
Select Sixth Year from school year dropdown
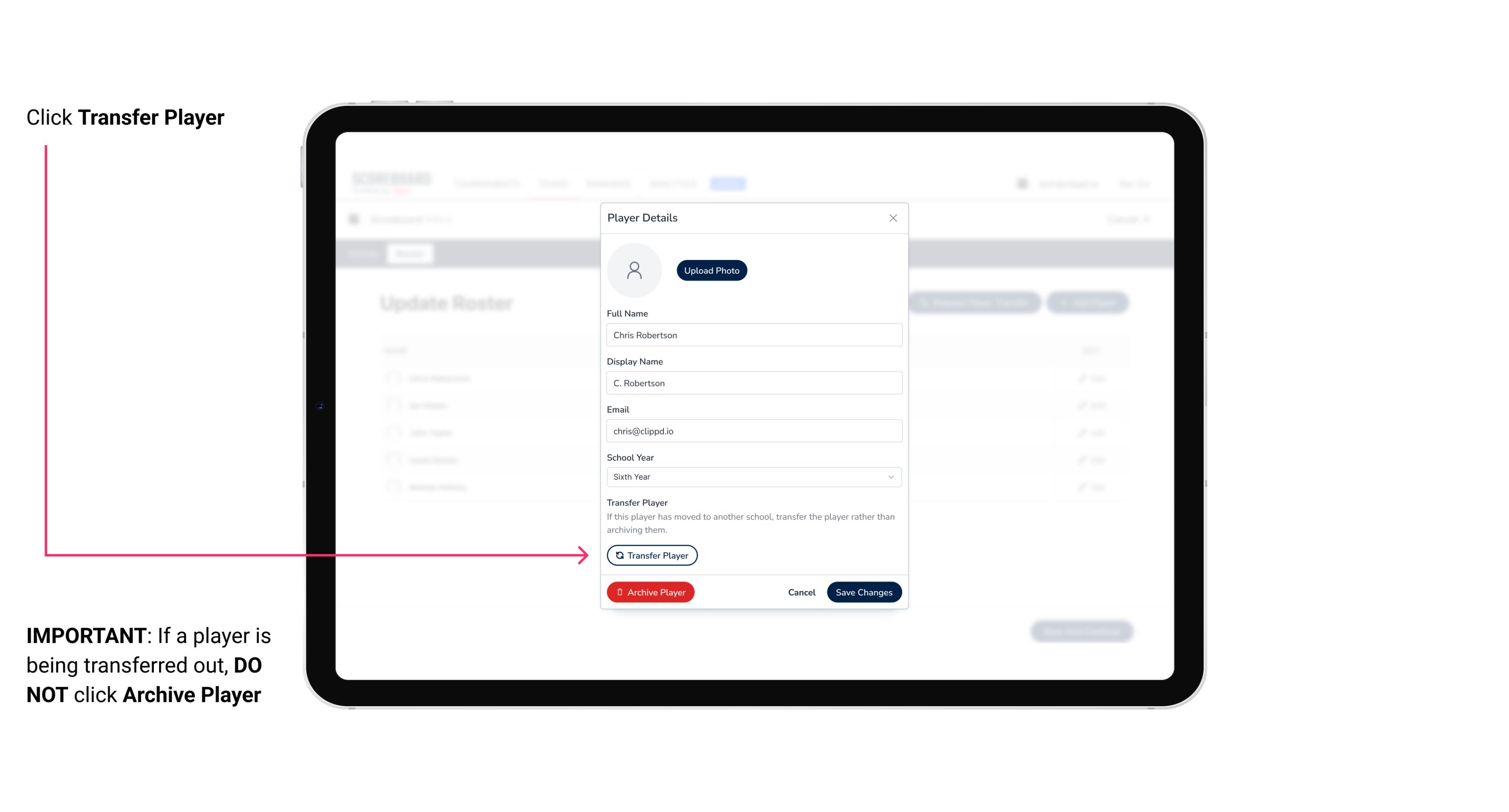point(753,476)
